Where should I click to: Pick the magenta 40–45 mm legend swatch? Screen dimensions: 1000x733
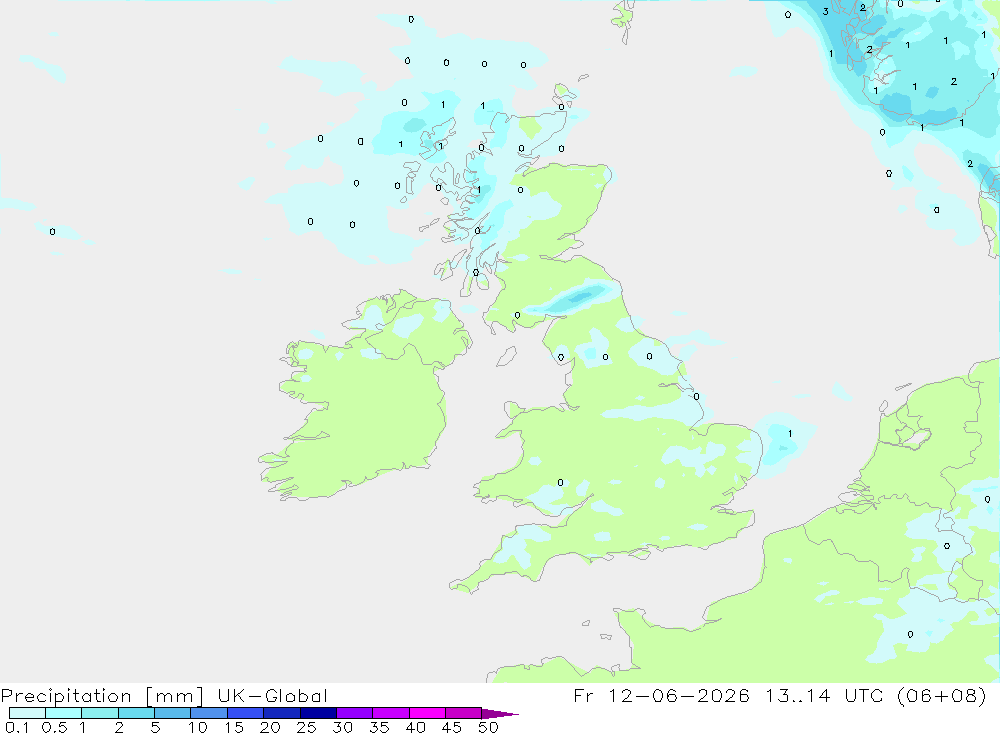point(427,713)
